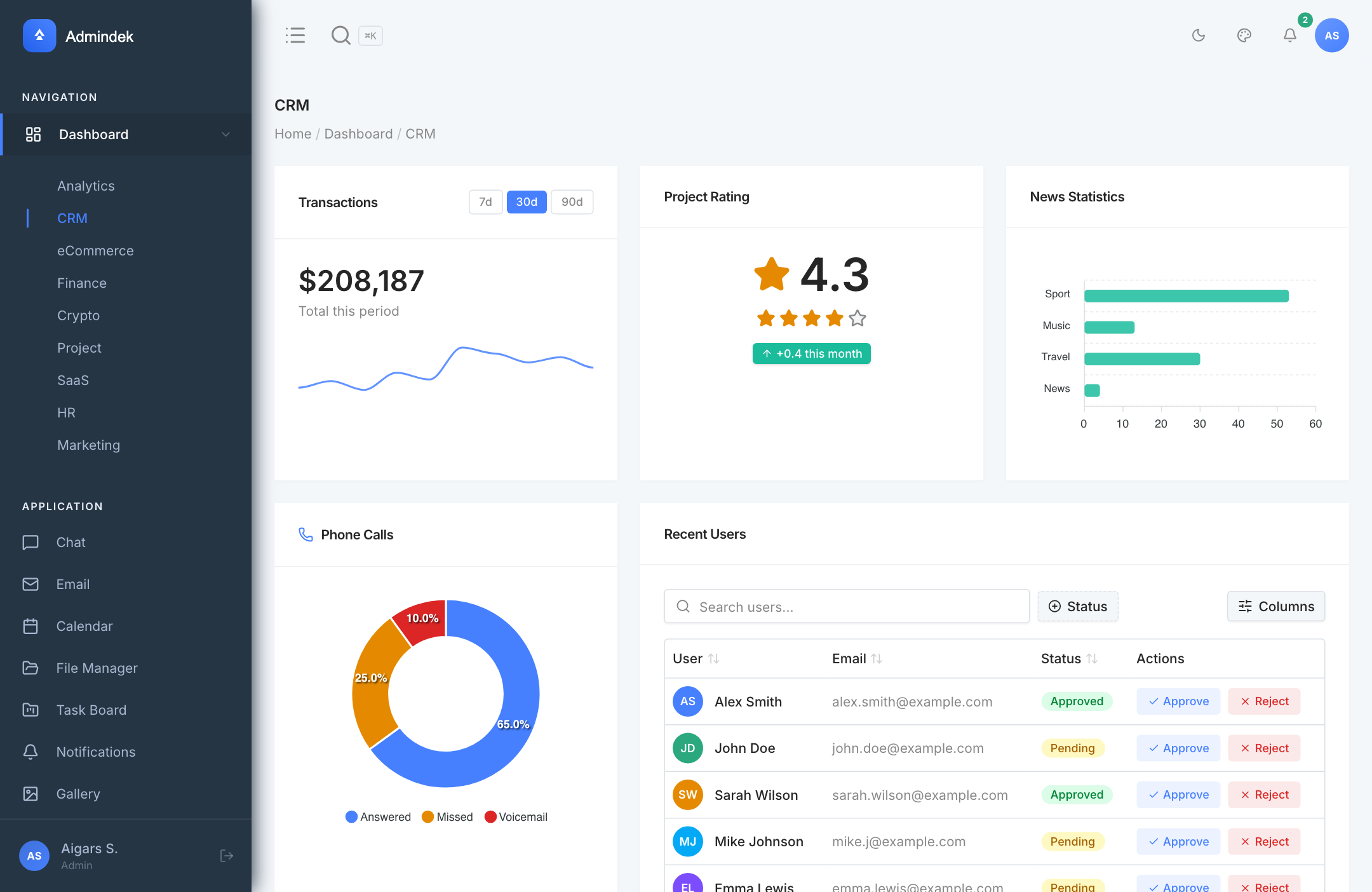Reject Sarah Wilson's account
This screenshot has height=892, width=1372.
coord(1263,794)
